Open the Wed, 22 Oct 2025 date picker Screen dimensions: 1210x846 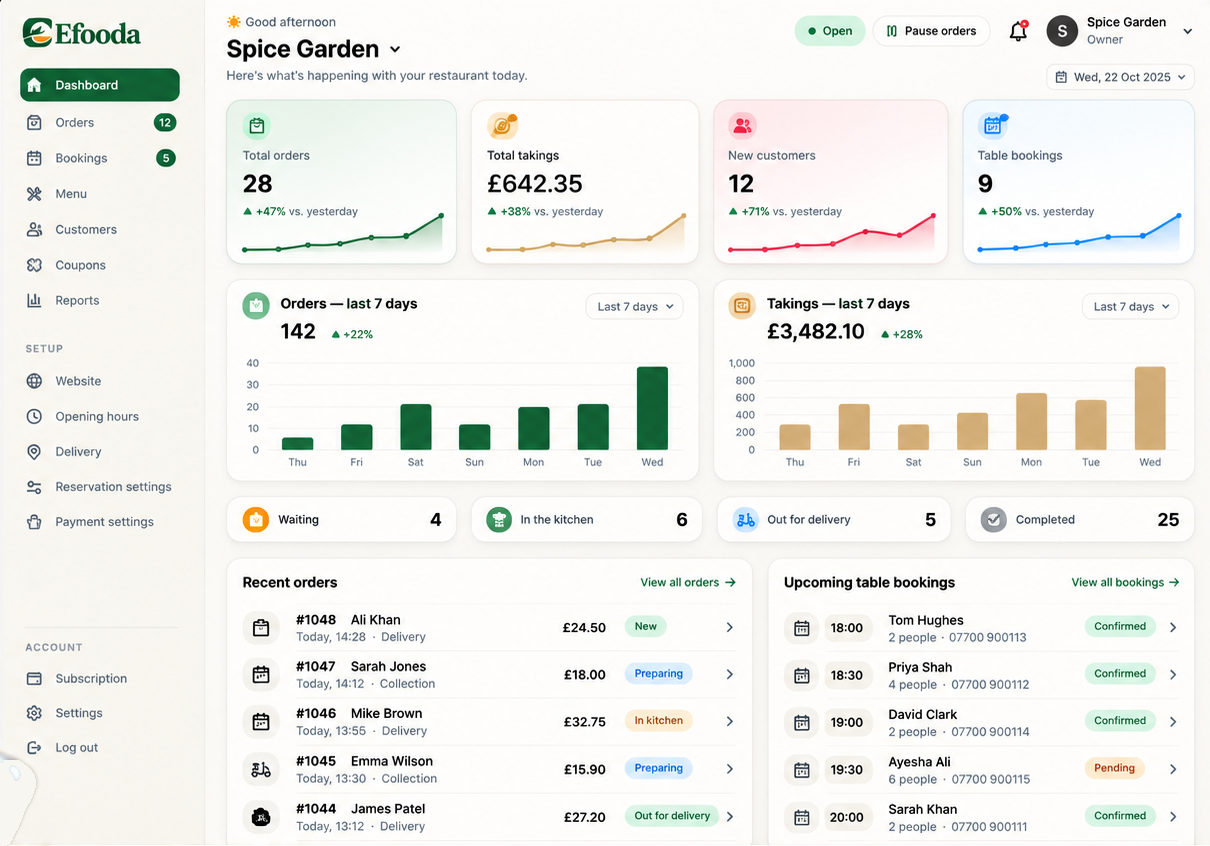click(1120, 77)
